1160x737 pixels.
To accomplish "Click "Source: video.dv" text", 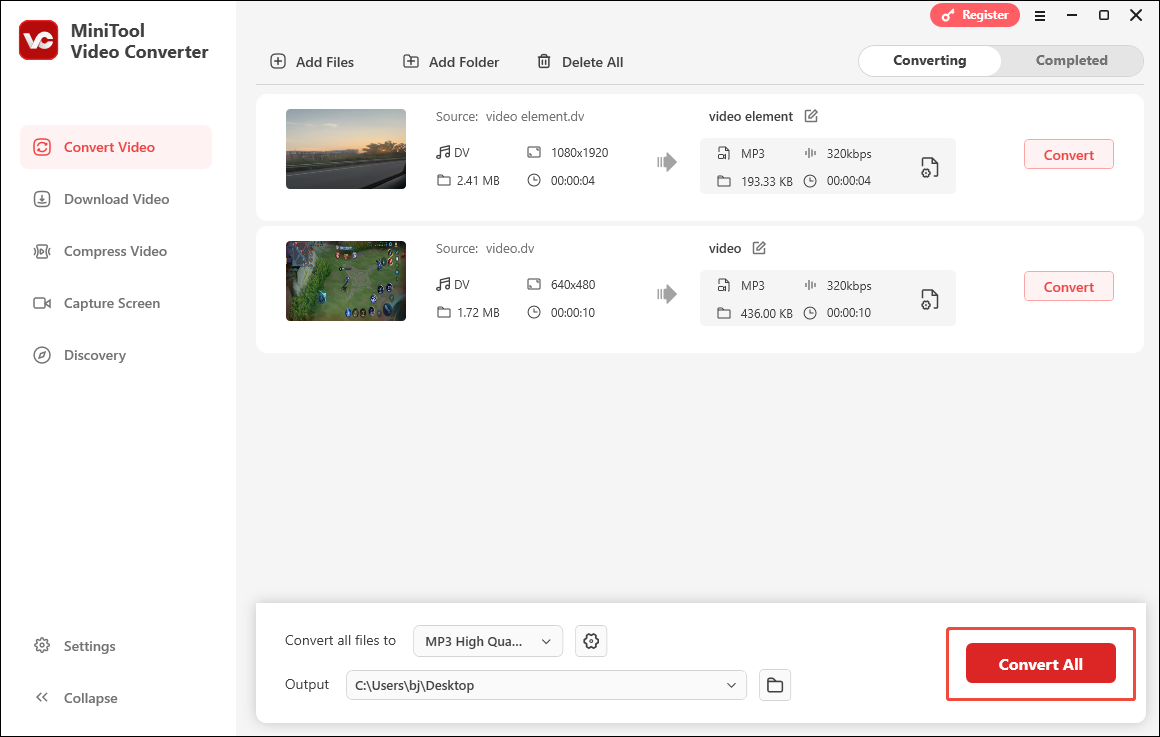I will tap(485, 248).
